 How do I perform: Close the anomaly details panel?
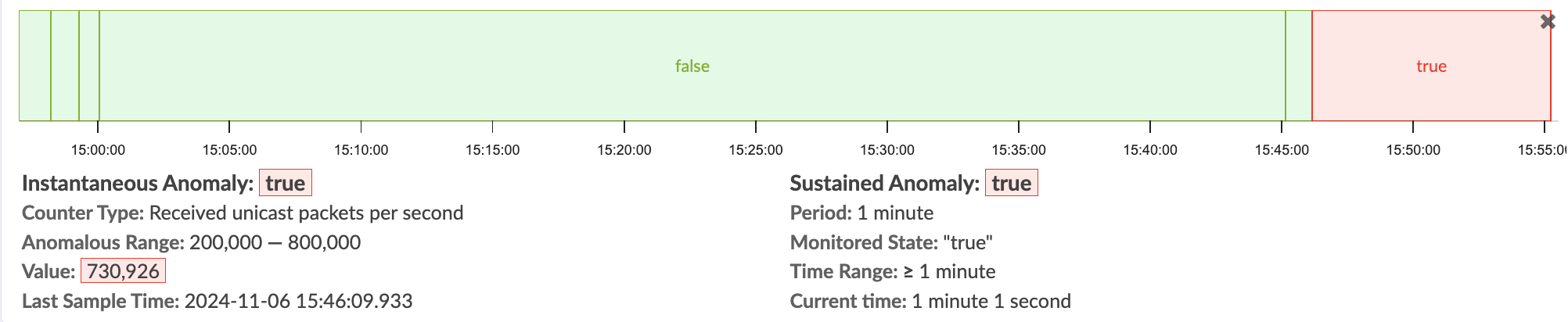click(1547, 22)
